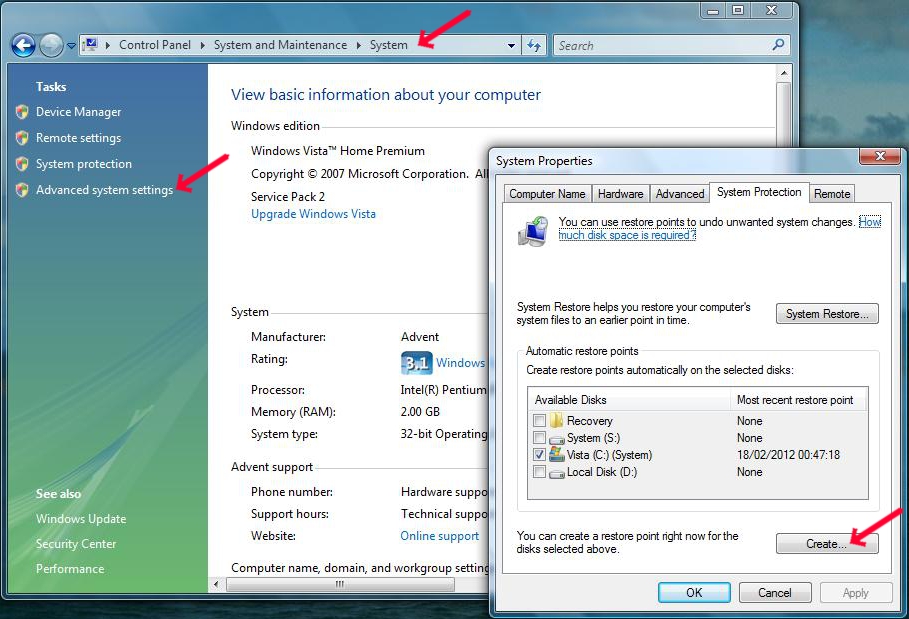Click the Recovery folder icon
The image size is (909, 619).
[557, 420]
